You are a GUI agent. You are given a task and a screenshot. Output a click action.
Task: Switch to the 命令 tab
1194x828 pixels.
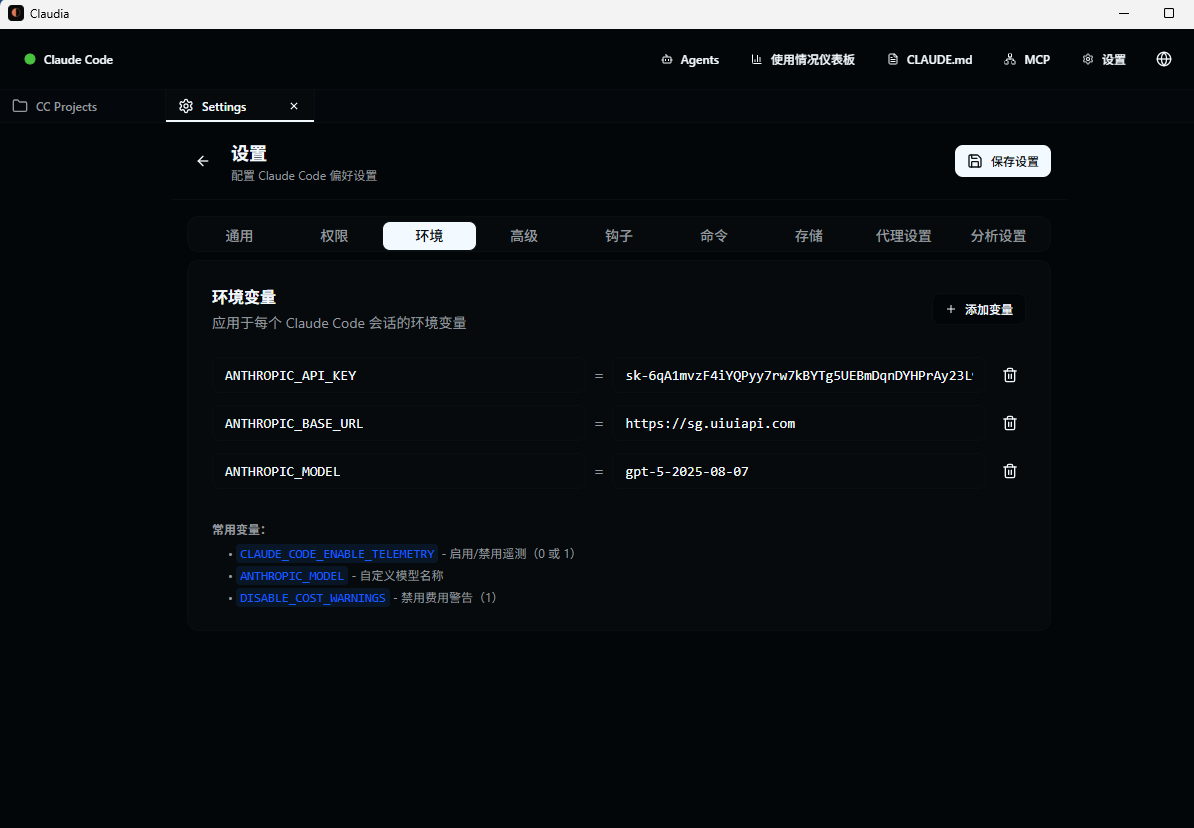click(714, 235)
